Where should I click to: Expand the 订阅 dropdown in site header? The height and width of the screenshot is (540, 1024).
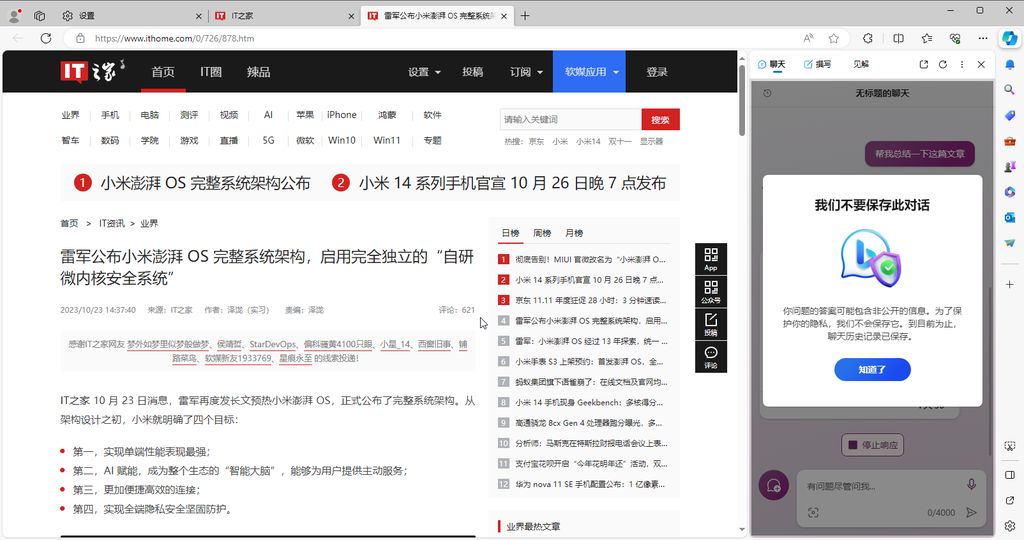pyautogui.click(x=526, y=72)
